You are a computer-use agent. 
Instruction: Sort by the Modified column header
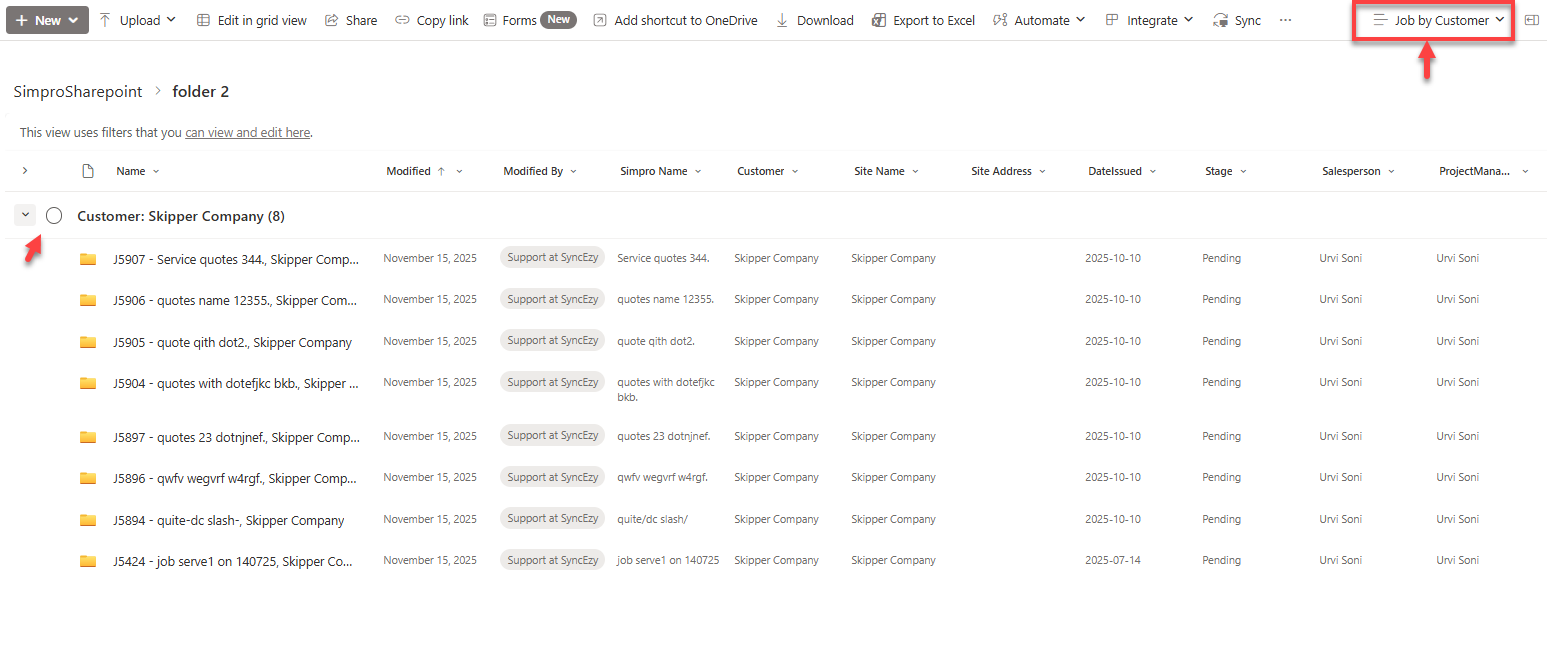(408, 171)
